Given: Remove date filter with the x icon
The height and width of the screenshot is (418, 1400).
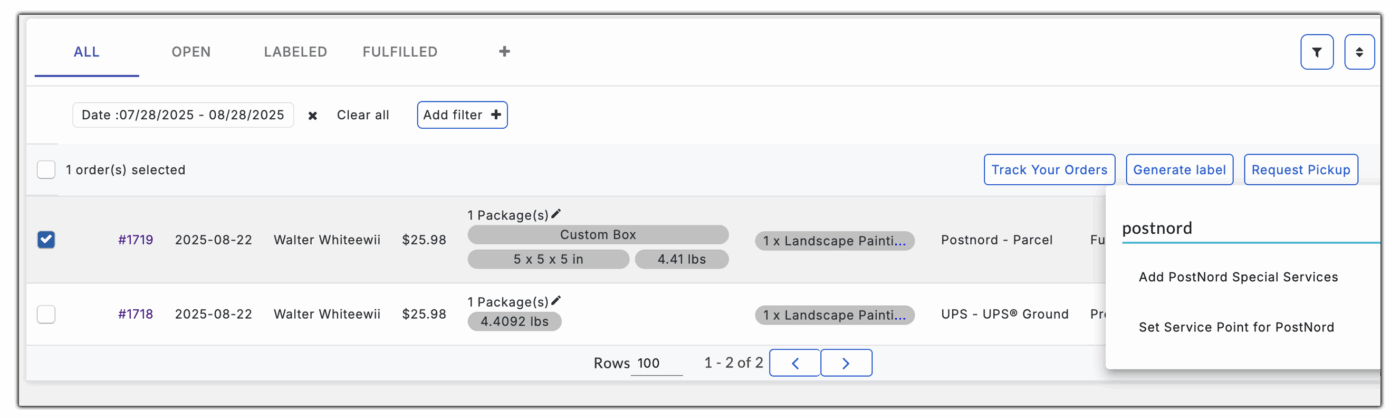Looking at the screenshot, I should tap(312, 116).
